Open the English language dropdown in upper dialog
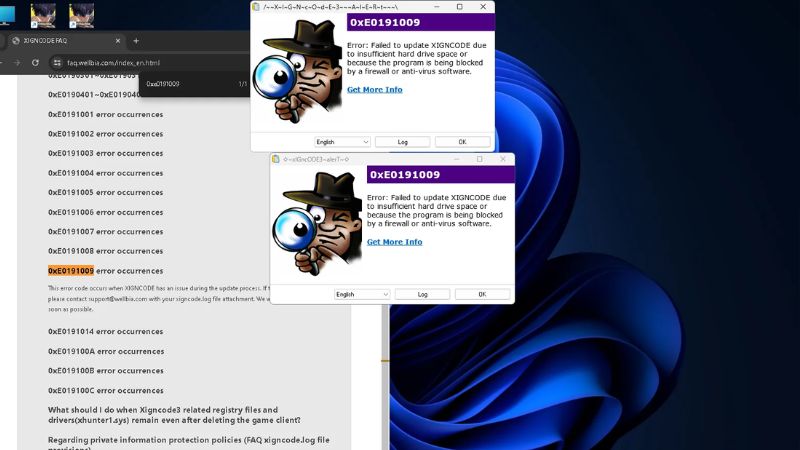 [343, 142]
